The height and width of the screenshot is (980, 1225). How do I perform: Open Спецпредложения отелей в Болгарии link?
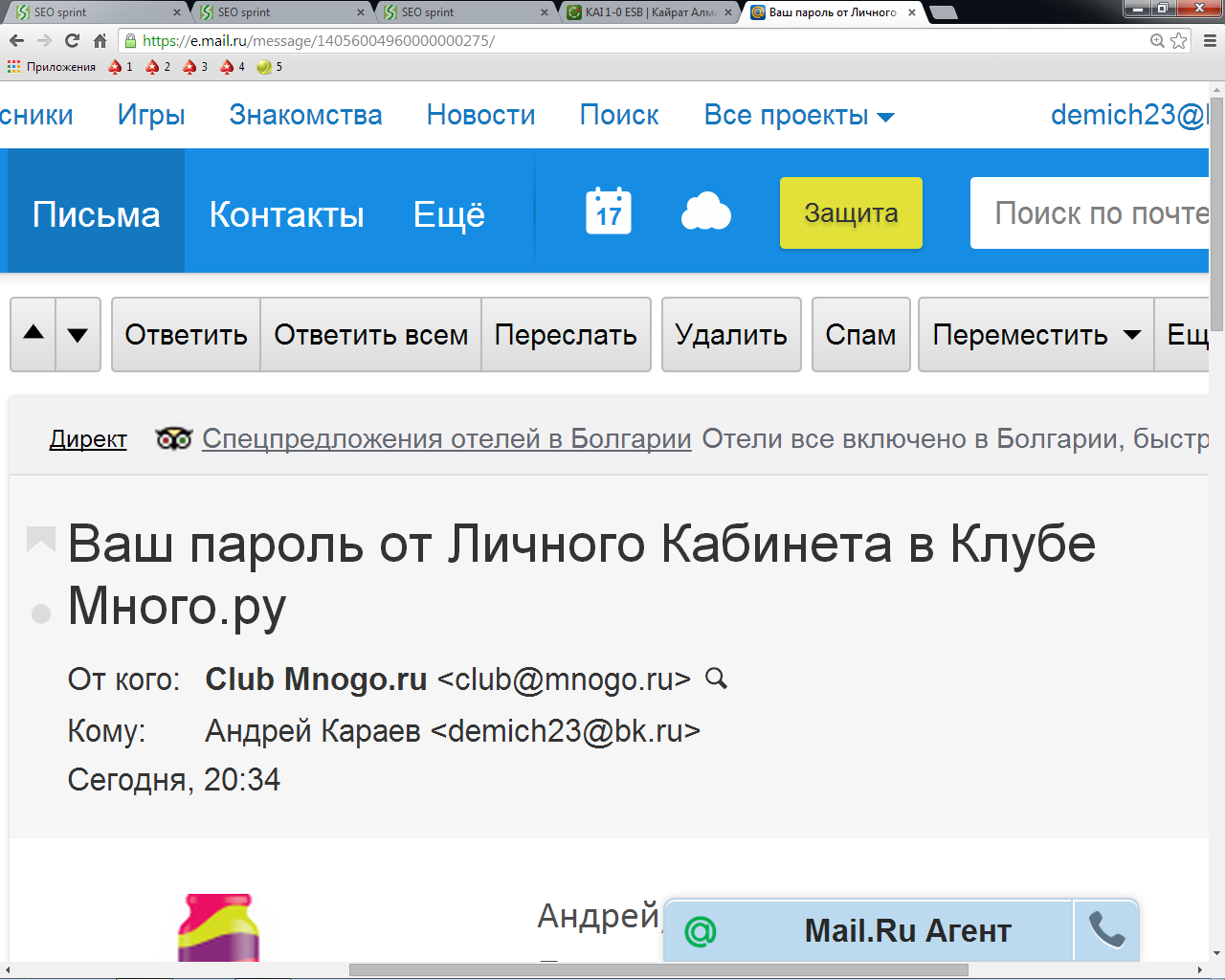447,438
